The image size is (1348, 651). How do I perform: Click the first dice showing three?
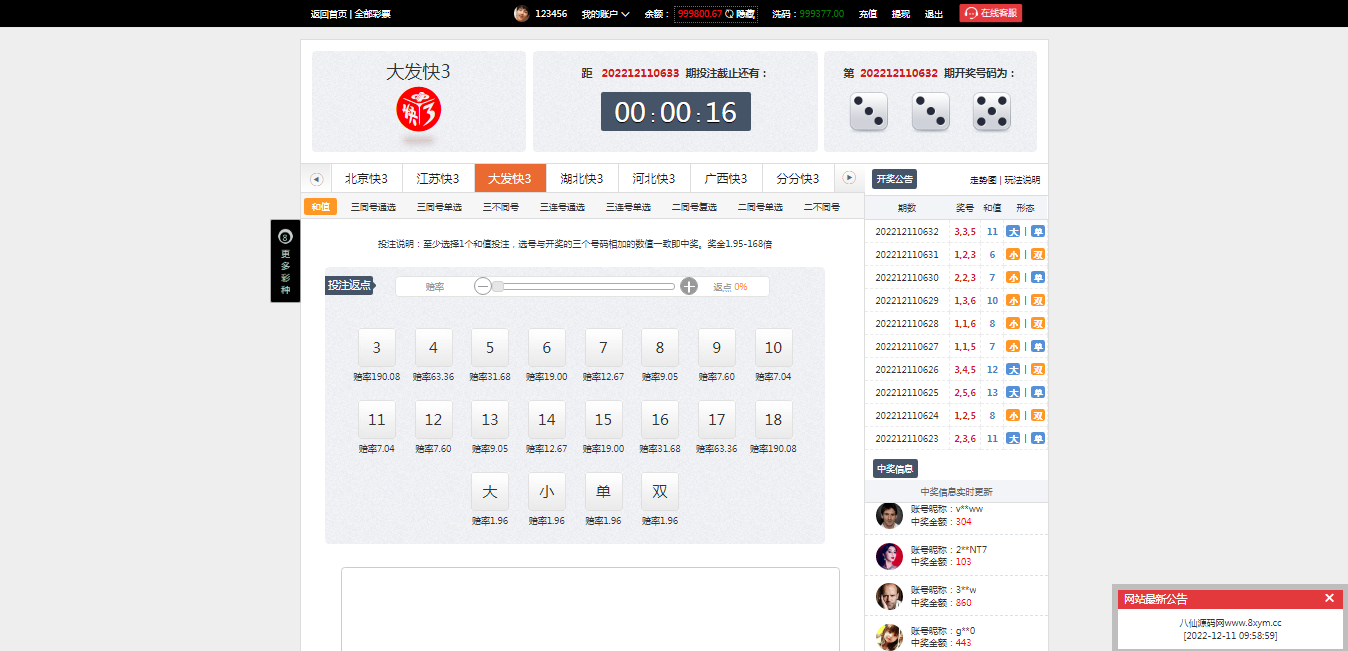tap(868, 111)
